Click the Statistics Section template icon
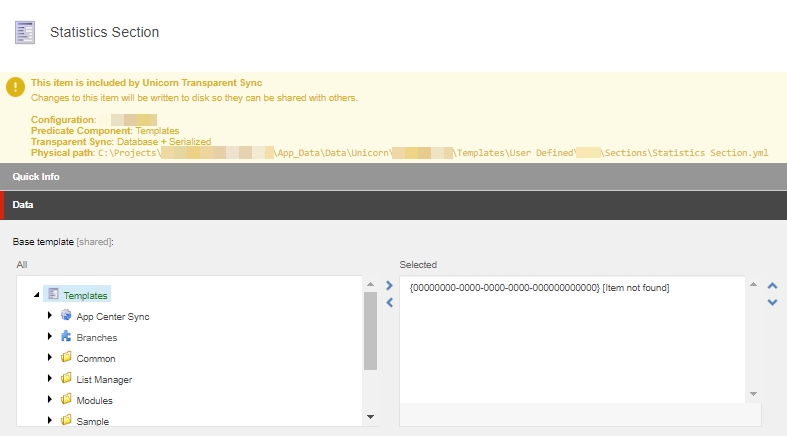 25,32
